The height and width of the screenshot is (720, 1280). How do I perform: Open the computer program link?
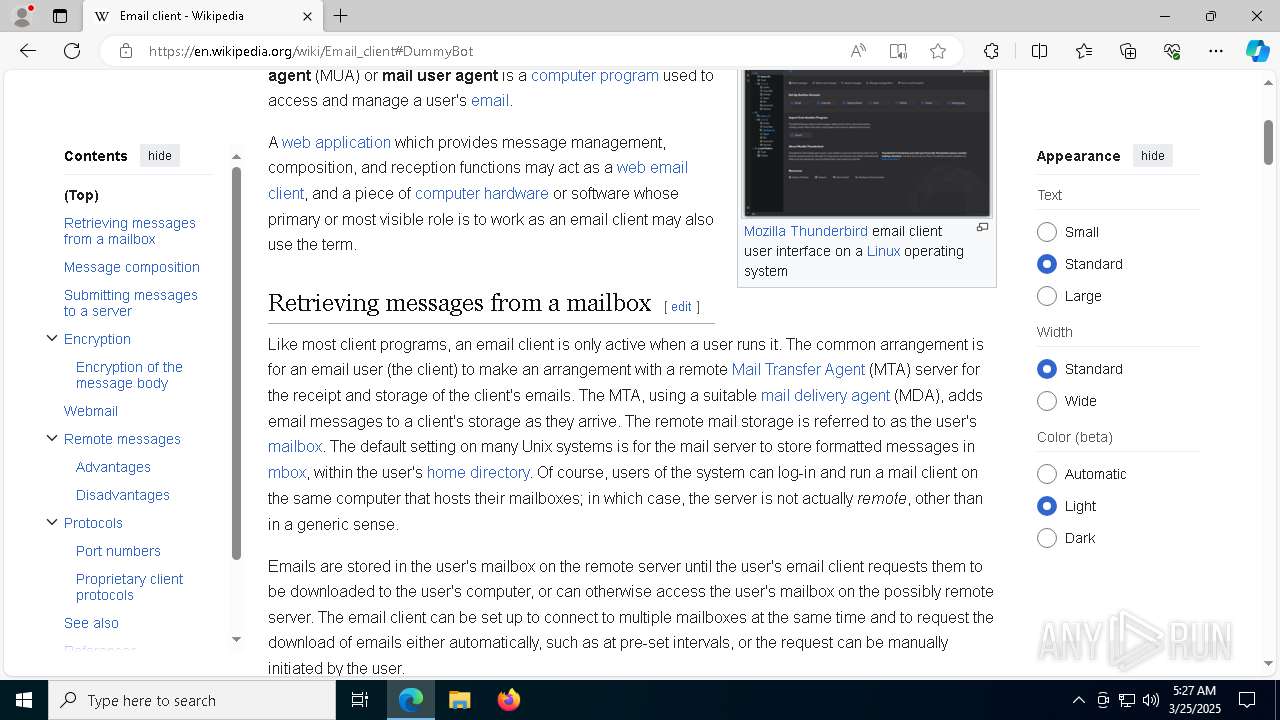(x=595, y=76)
